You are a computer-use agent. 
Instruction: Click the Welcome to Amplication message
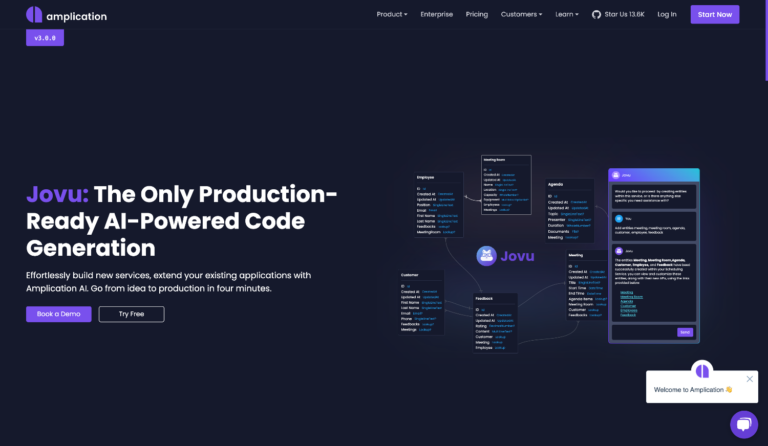[x=693, y=390]
